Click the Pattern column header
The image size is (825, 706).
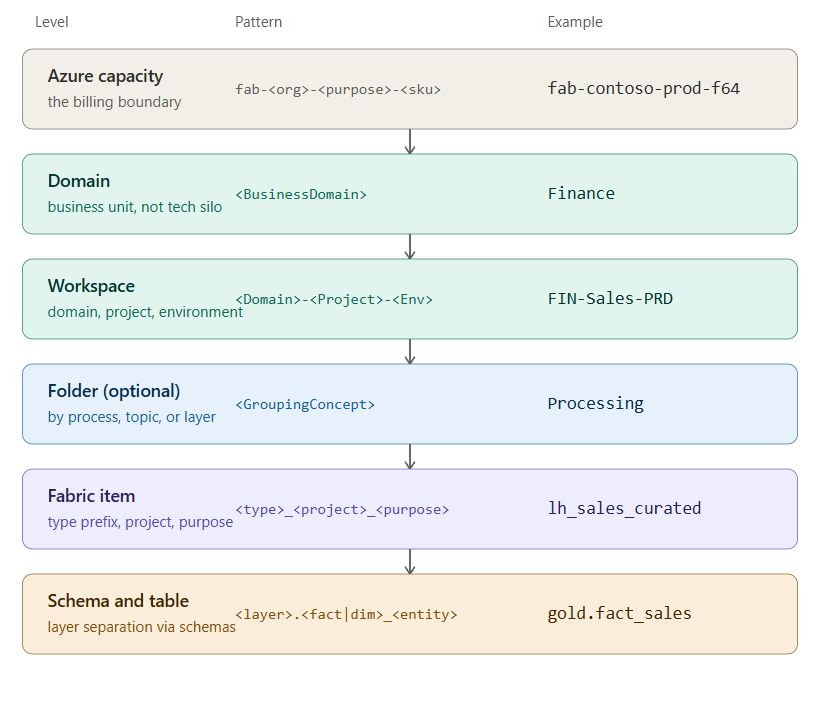click(258, 22)
